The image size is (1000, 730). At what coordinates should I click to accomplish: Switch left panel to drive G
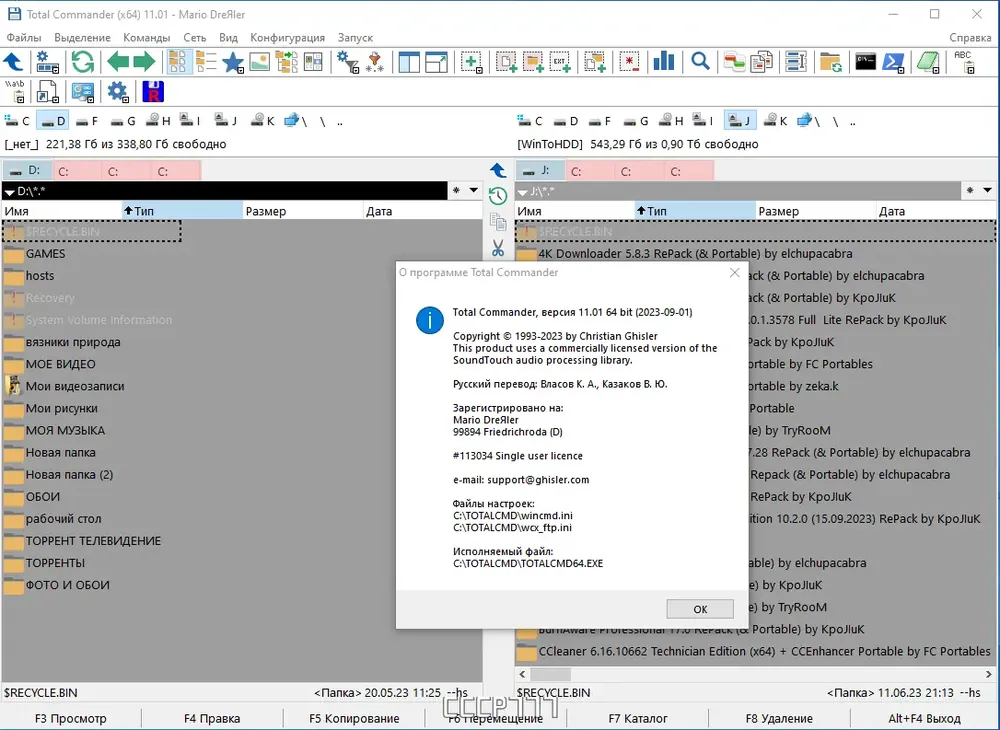coord(122,120)
